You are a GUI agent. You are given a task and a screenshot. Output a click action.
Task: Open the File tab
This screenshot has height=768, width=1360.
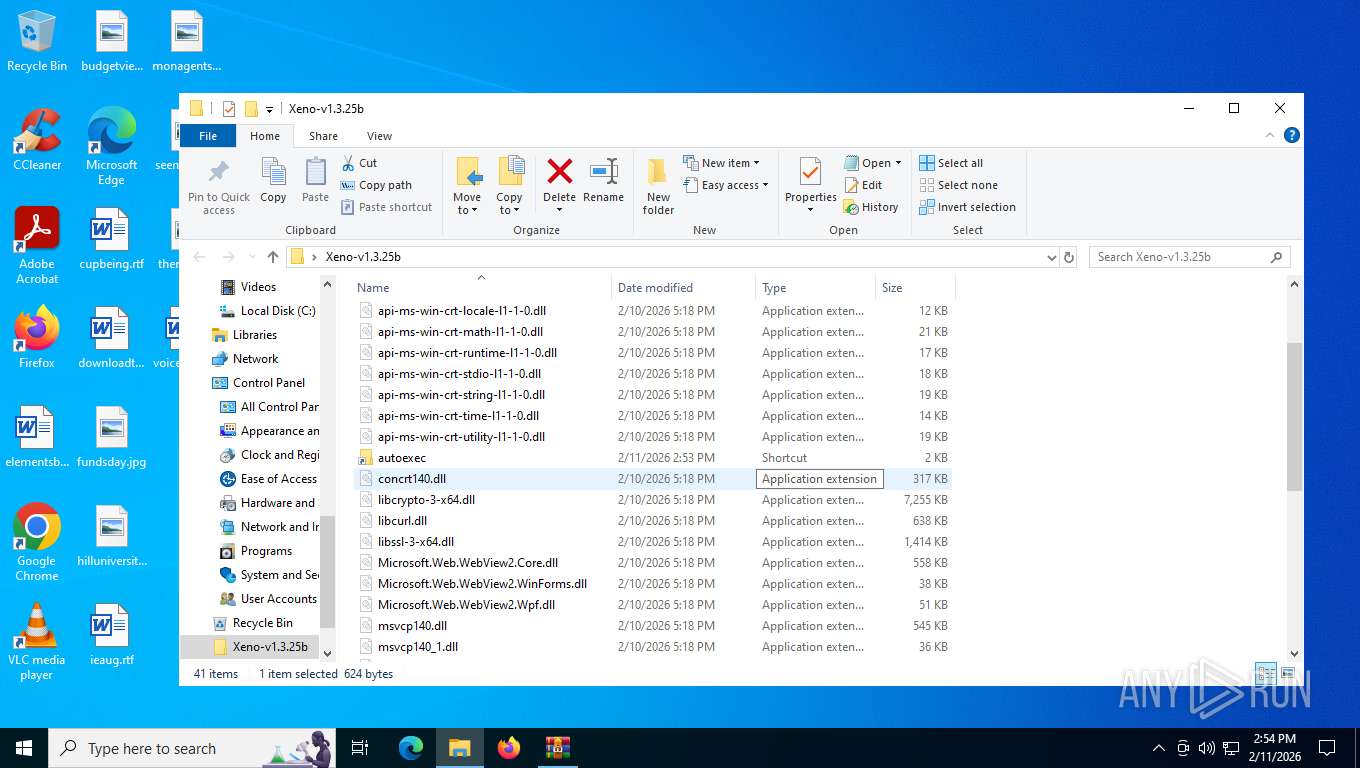(208, 136)
